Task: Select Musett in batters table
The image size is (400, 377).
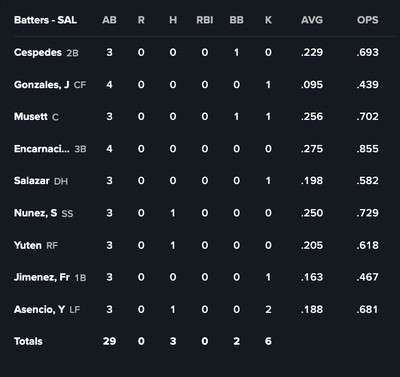Action: tap(31, 117)
